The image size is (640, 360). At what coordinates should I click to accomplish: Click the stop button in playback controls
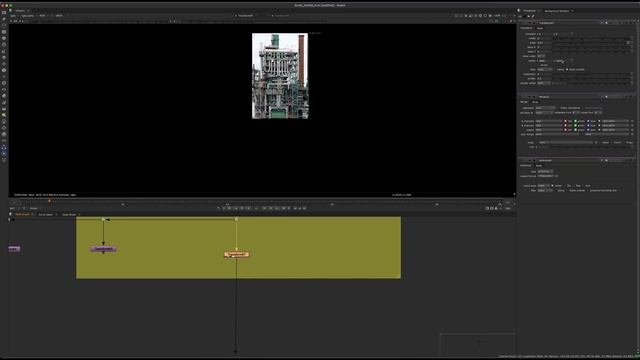tap(256, 208)
